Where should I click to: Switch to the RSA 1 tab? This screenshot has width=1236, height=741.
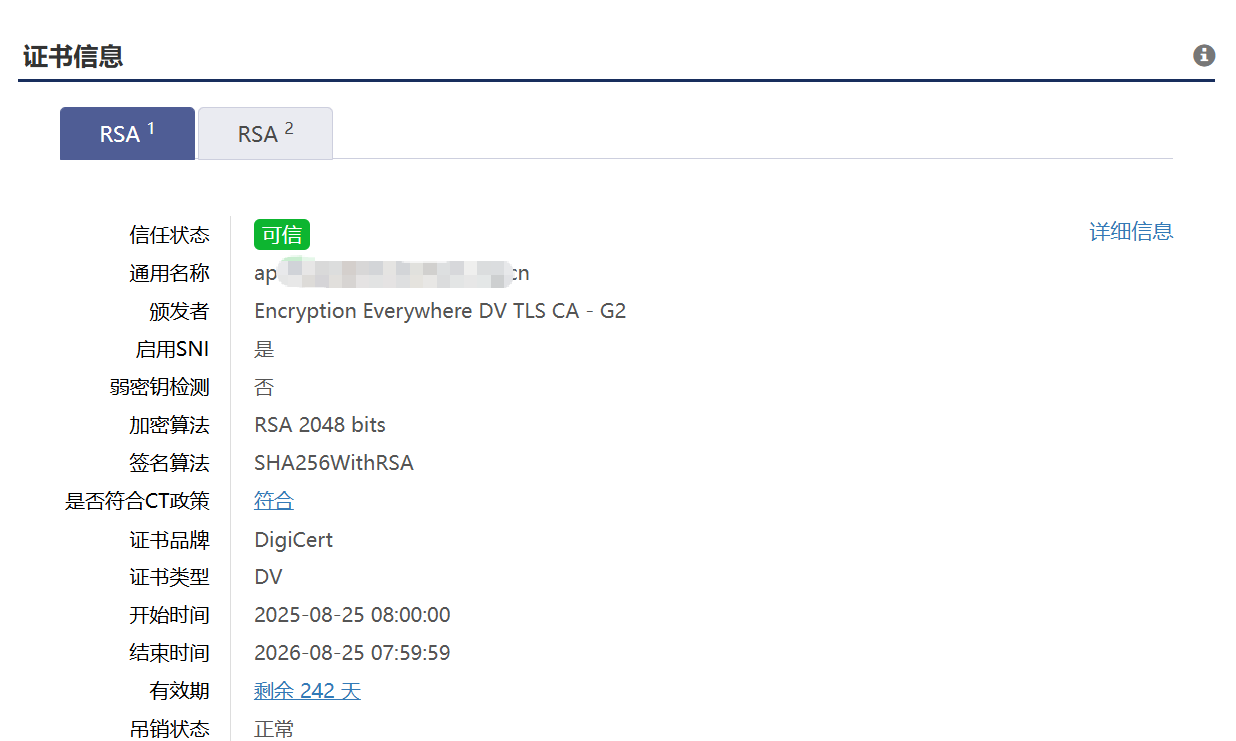(127, 133)
